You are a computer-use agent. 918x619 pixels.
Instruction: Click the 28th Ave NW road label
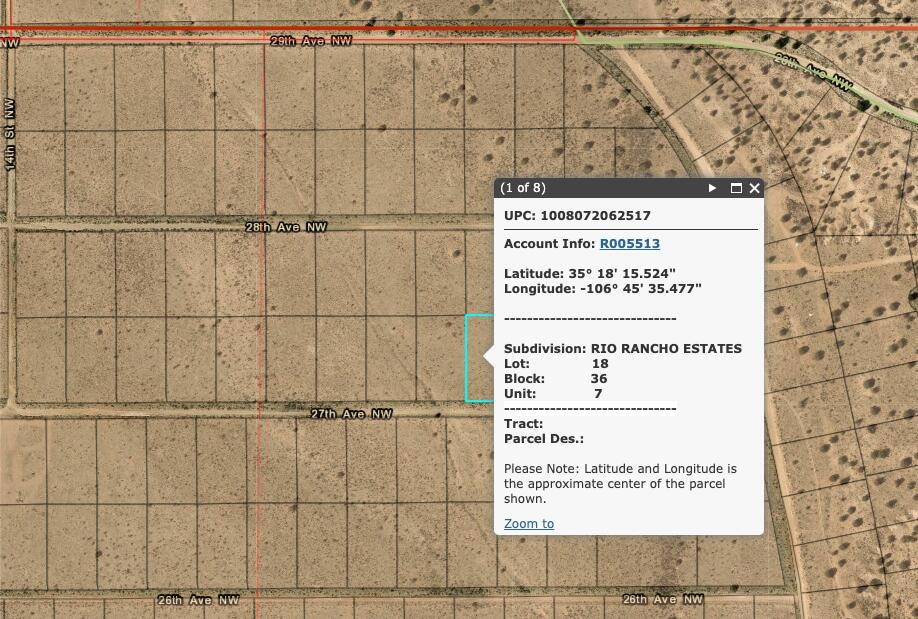pos(286,227)
